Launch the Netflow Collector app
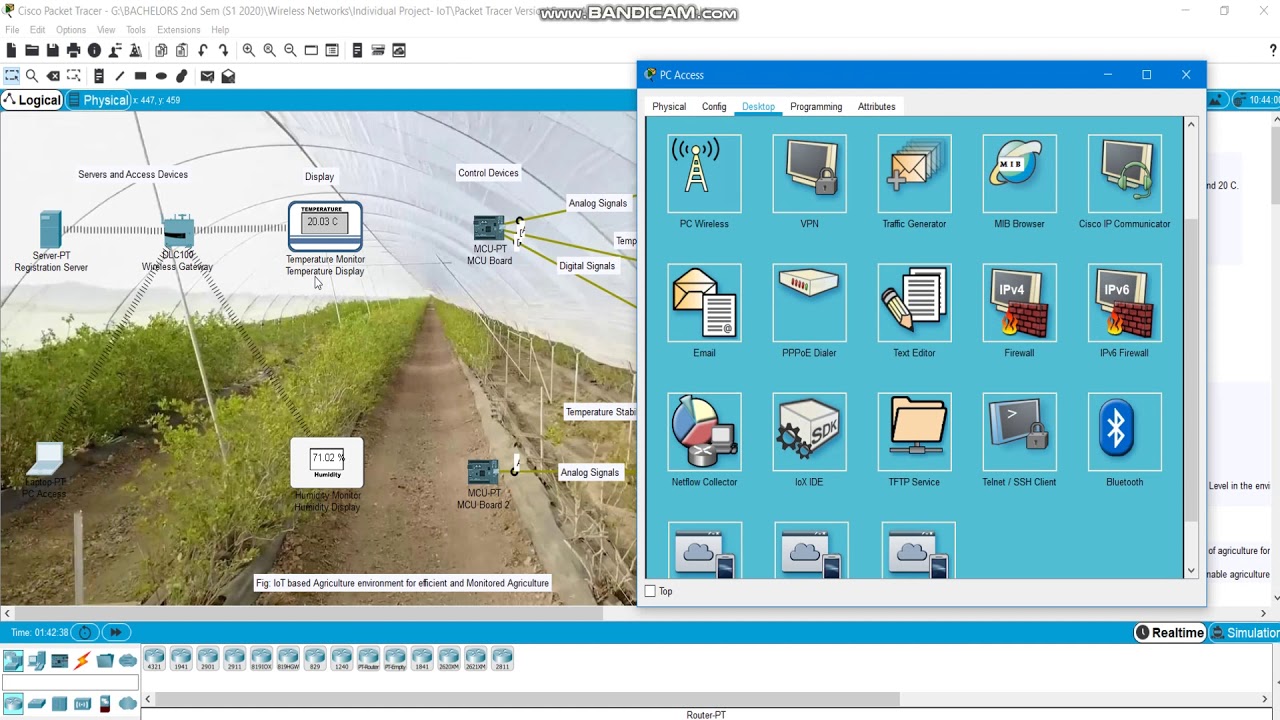 pos(704,431)
